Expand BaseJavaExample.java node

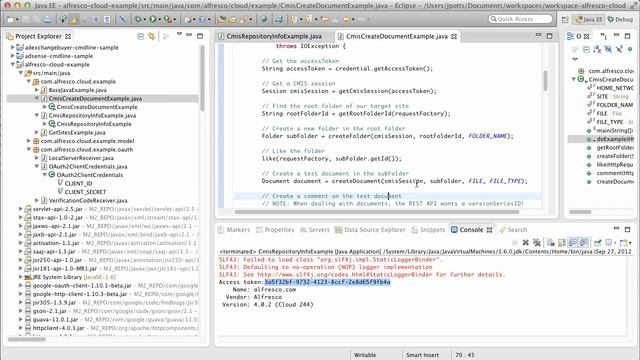[x=37, y=90]
